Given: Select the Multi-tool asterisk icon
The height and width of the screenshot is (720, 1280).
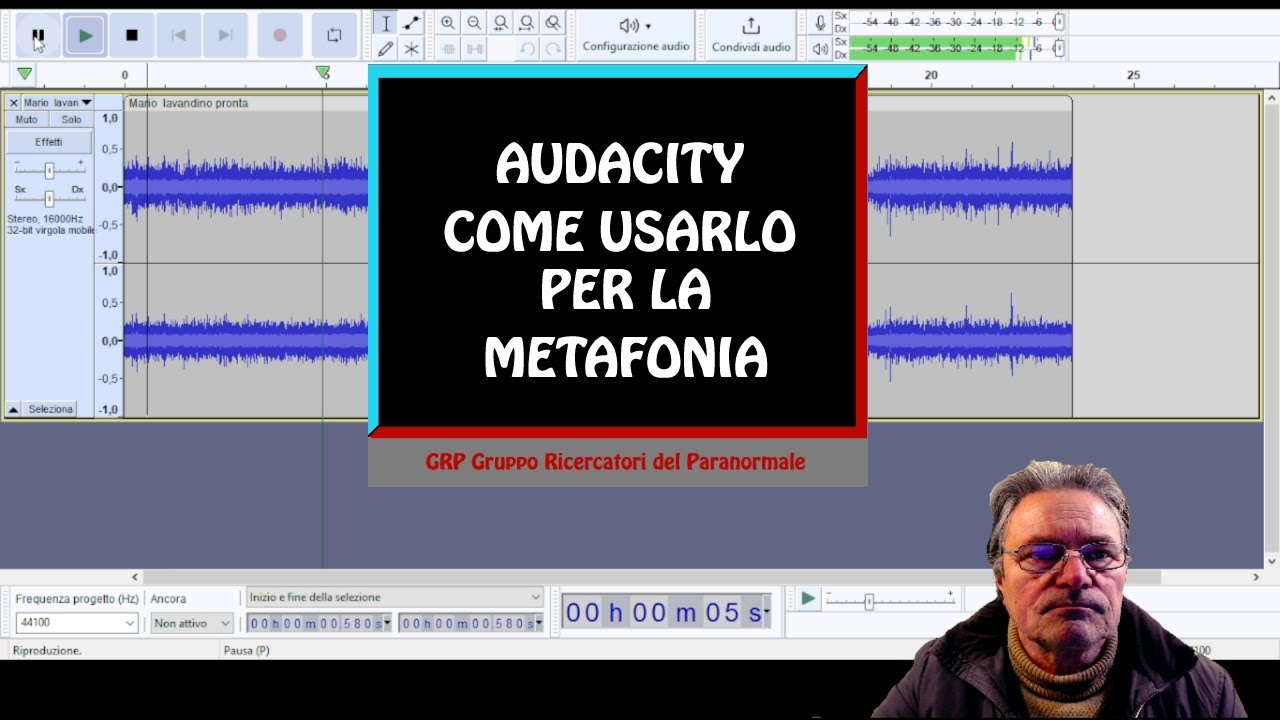Looking at the screenshot, I should click(x=411, y=48).
